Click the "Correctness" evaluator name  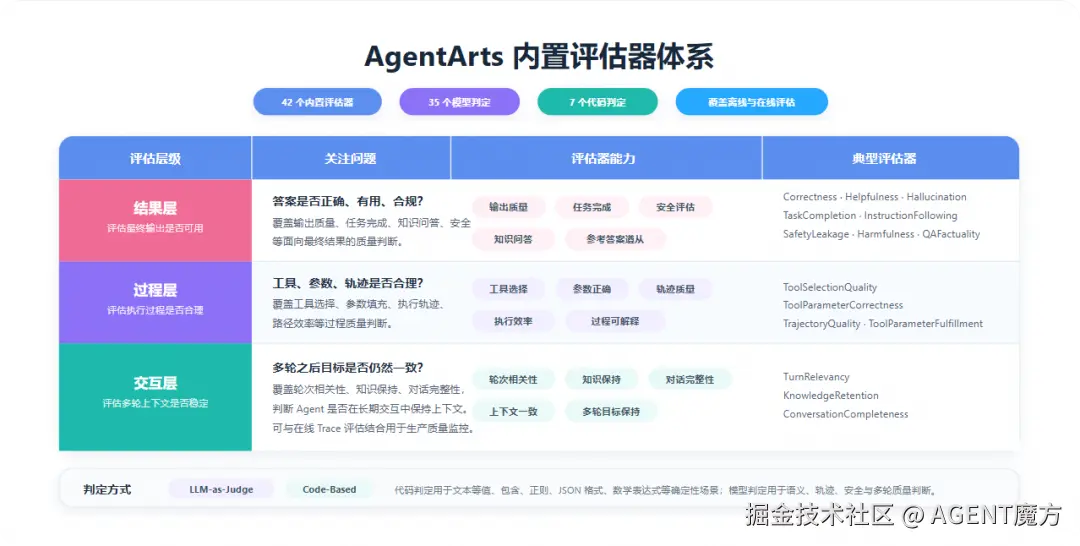(x=810, y=197)
